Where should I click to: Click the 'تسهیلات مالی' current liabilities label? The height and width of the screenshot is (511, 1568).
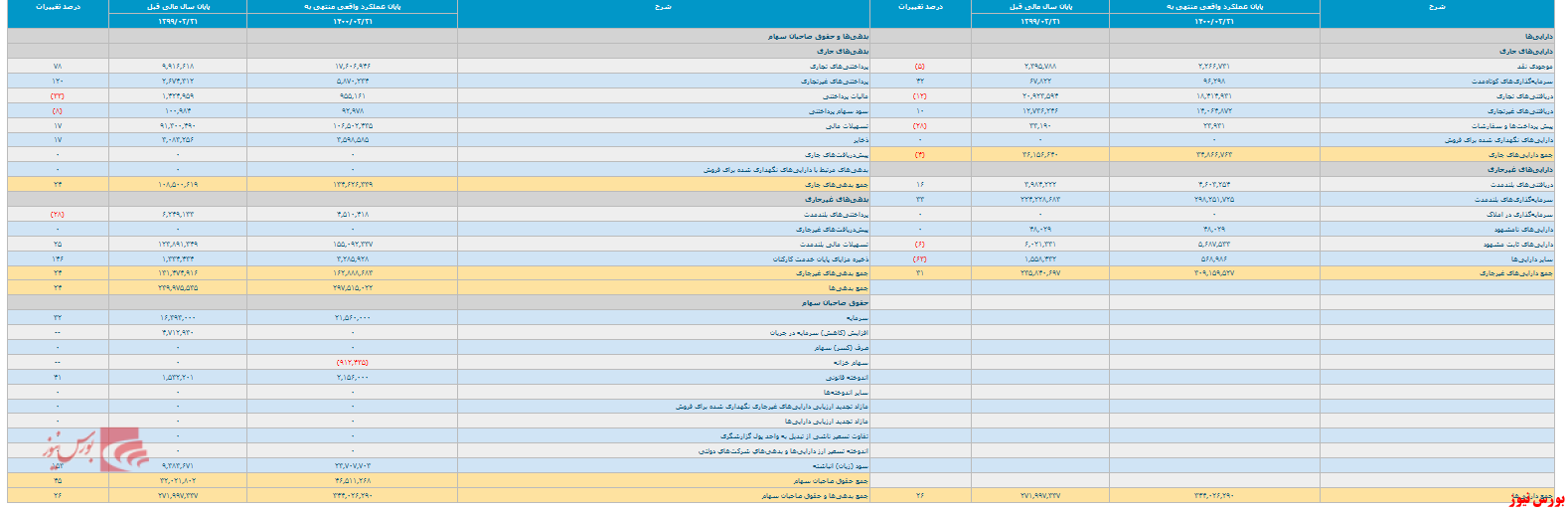point(848,125)
